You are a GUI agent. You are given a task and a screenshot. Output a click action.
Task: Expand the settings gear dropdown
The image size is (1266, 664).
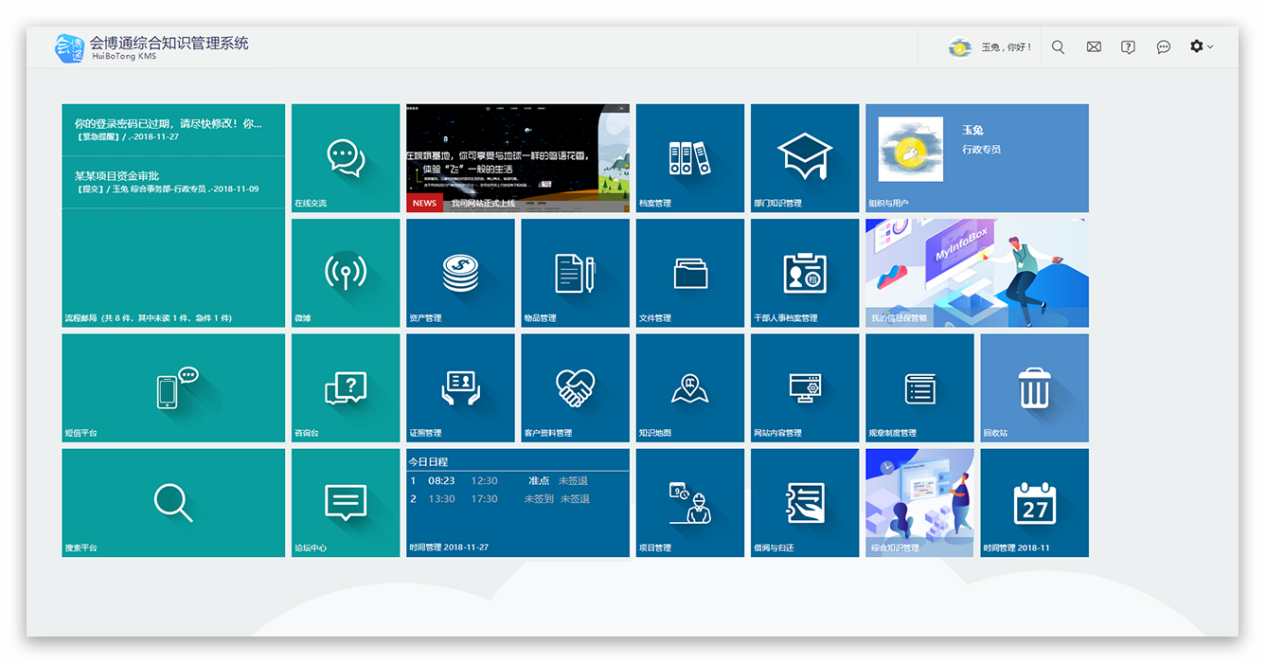[x=1200, y=47]
